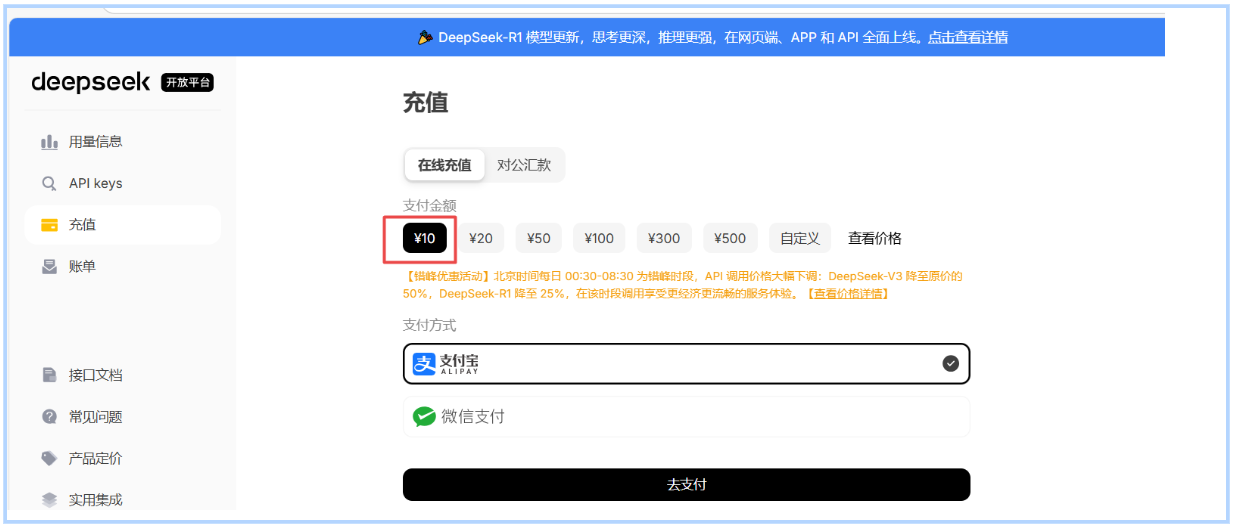
Task: Open 接口文档 in sidebar
Action: coord(122,375)
